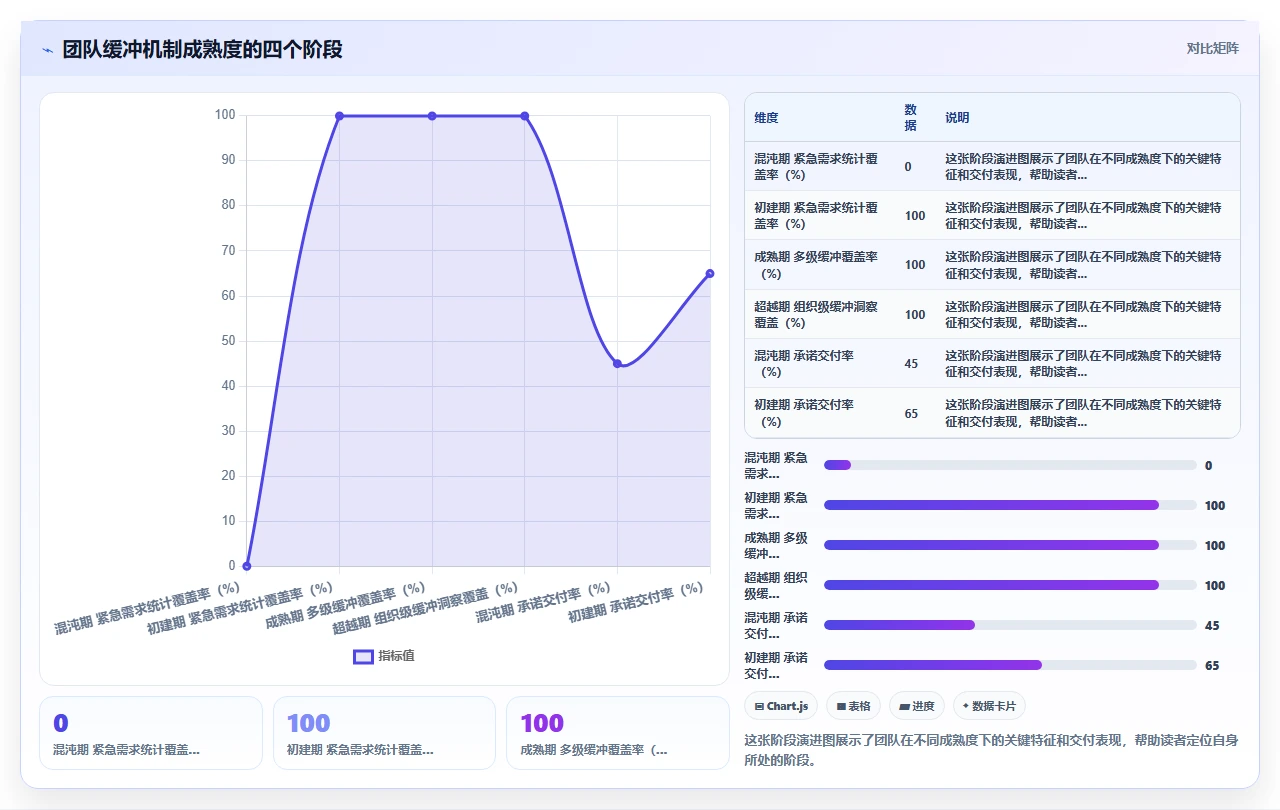
Task: Open the data card showing 100 成熟期
Action: pos(618,733)
